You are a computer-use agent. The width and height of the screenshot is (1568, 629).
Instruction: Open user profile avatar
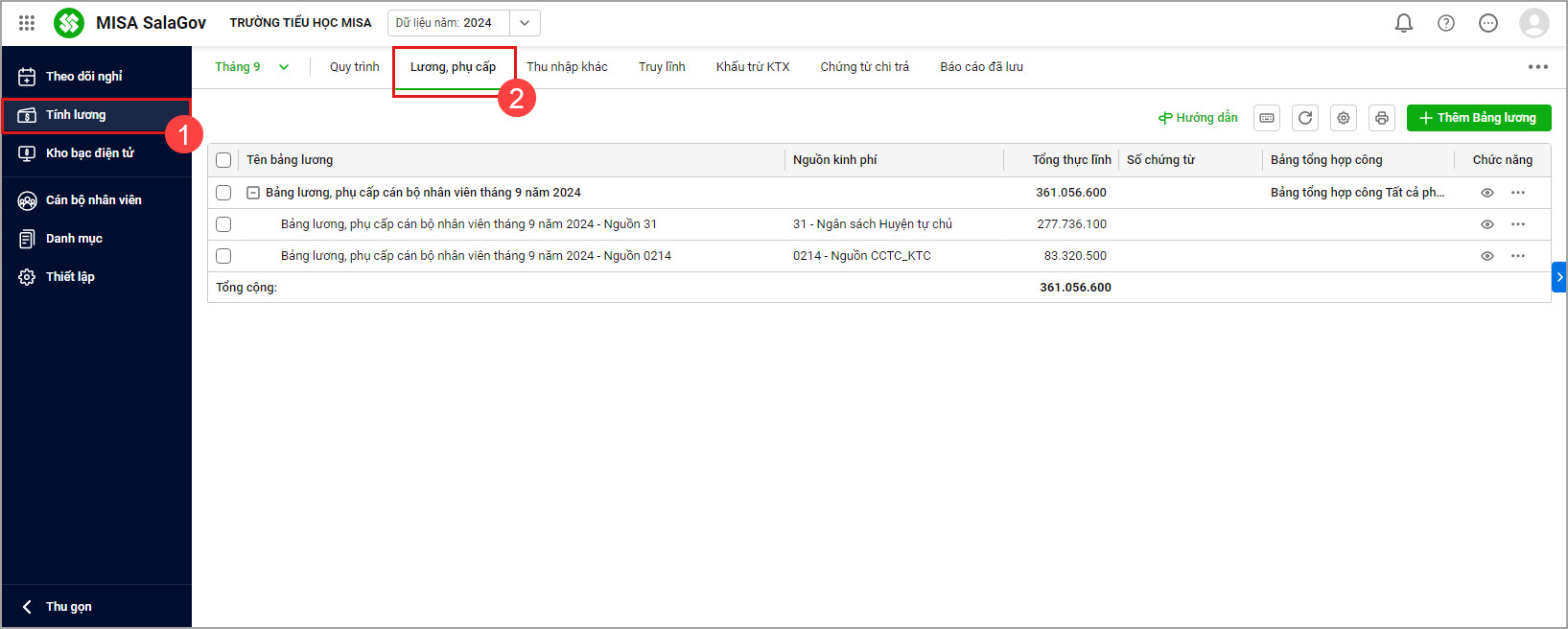[1533, 23]
